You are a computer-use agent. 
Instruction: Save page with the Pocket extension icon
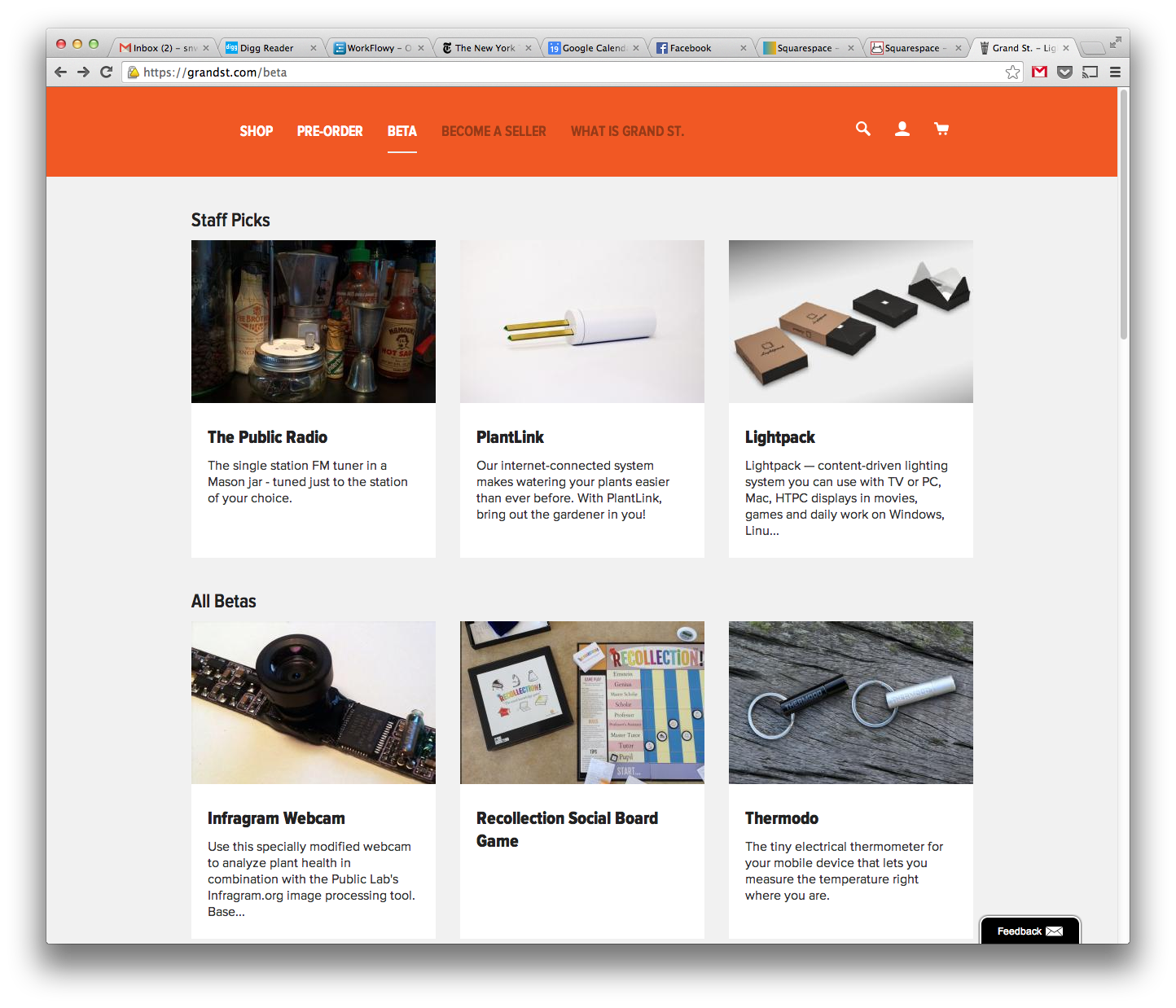tap(1064, 72)
